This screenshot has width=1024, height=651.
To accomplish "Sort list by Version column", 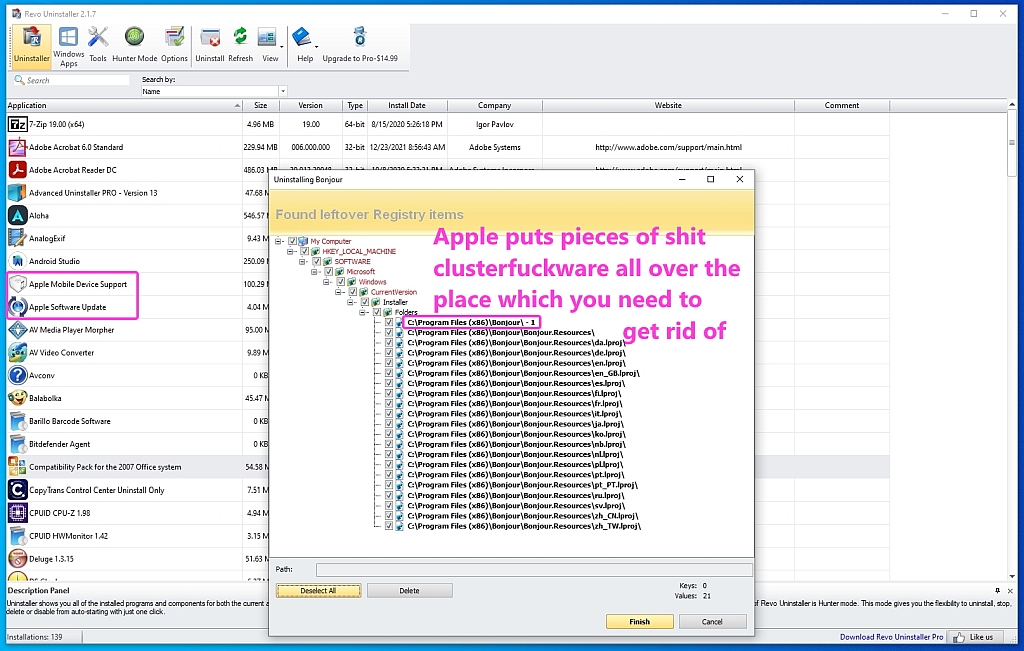I will pyautogui.click(x=310, y=105).
